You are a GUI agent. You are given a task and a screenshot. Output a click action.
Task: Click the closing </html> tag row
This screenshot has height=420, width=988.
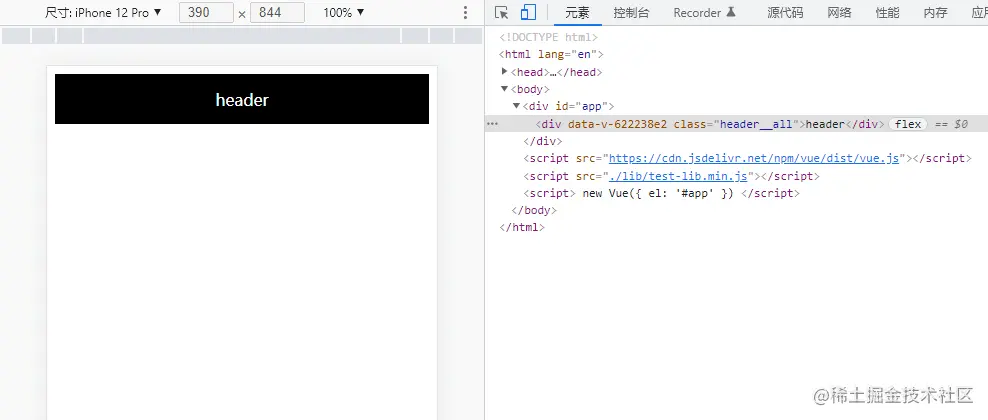tap(522, 227)
